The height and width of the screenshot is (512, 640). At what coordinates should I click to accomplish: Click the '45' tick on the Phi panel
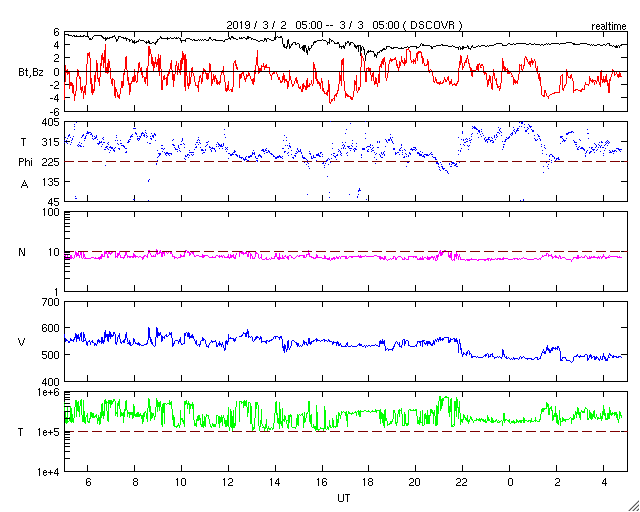pyautogui.click(x=54, y=202)
